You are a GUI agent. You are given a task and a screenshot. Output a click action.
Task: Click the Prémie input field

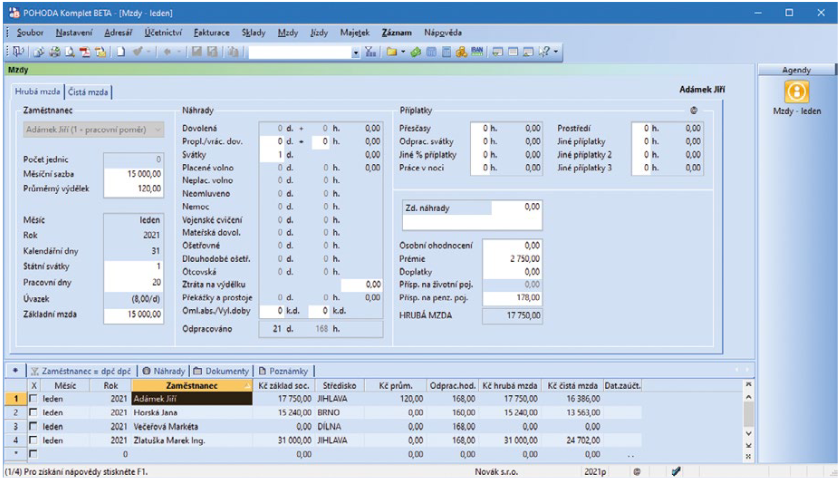512,258
